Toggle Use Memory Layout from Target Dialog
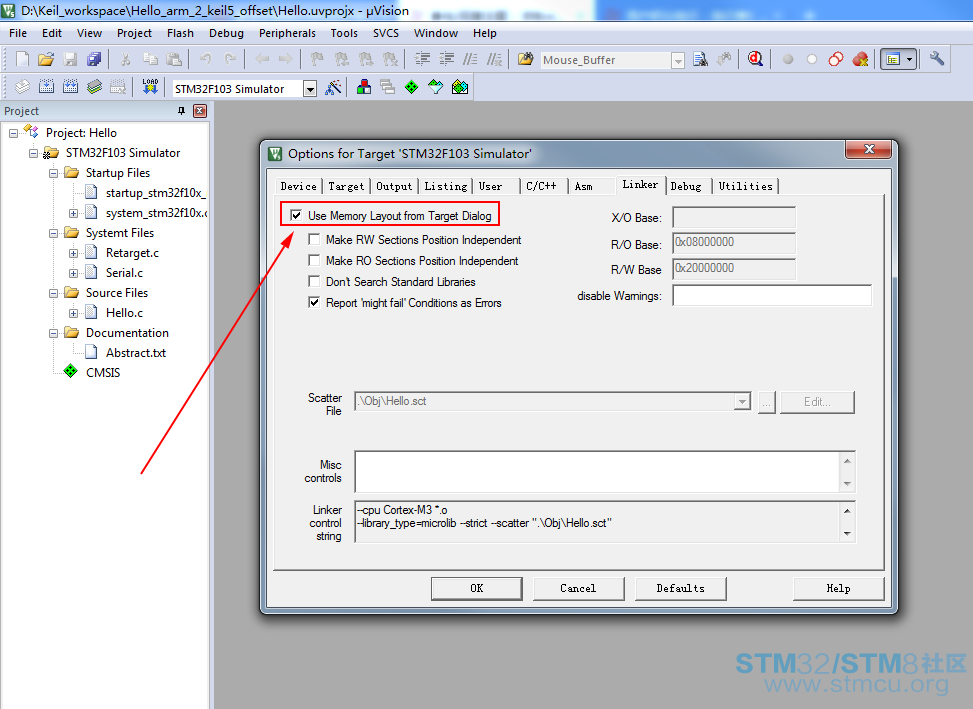The width and height of the screenshot is (973, 709). (296, 215)
